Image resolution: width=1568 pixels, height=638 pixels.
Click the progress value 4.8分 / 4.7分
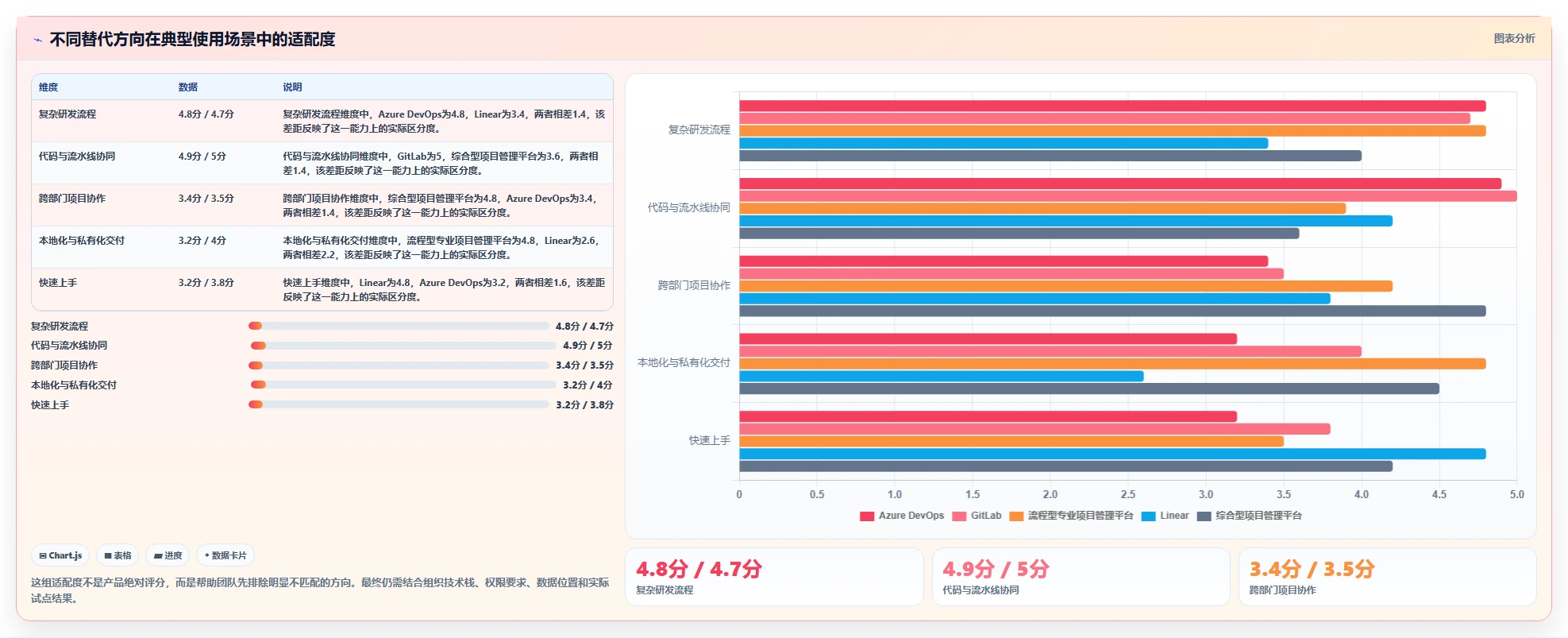(584, 327)
